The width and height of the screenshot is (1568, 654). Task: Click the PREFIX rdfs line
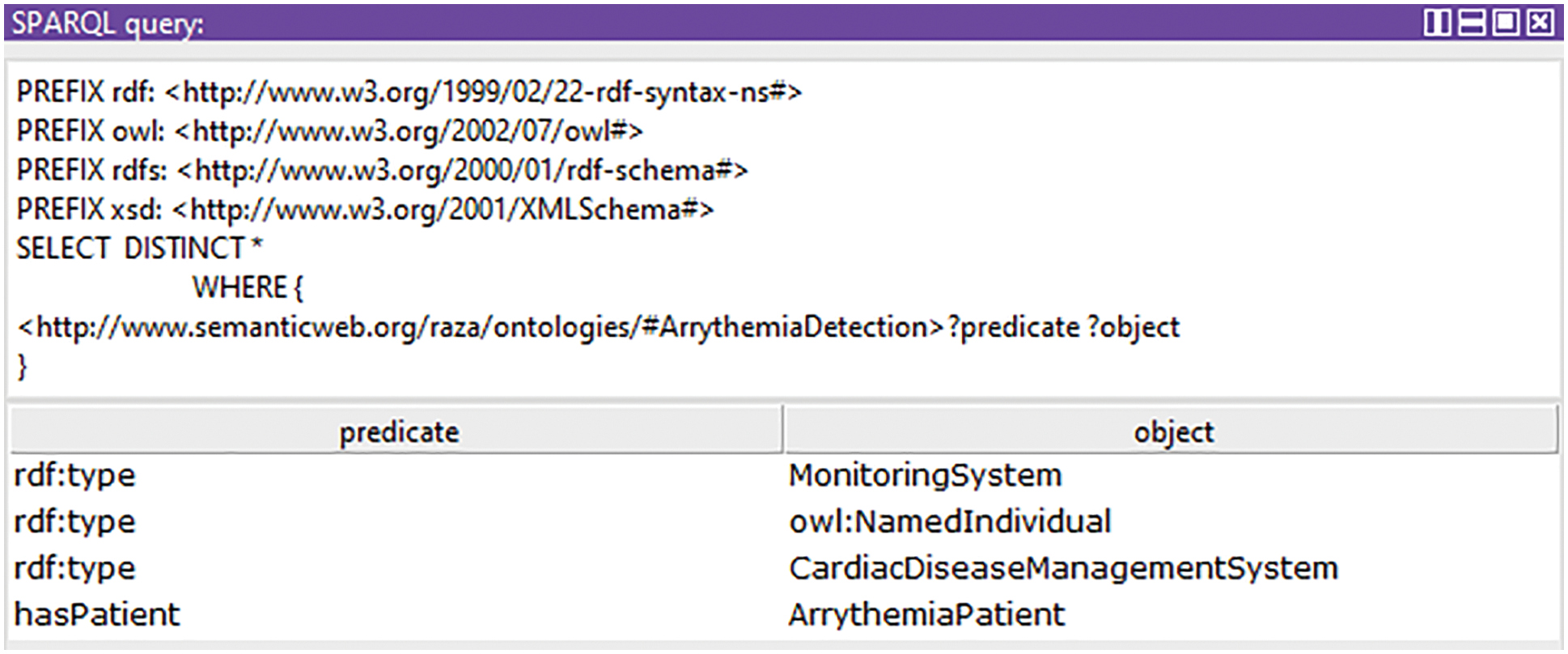[x=382, y=171]
